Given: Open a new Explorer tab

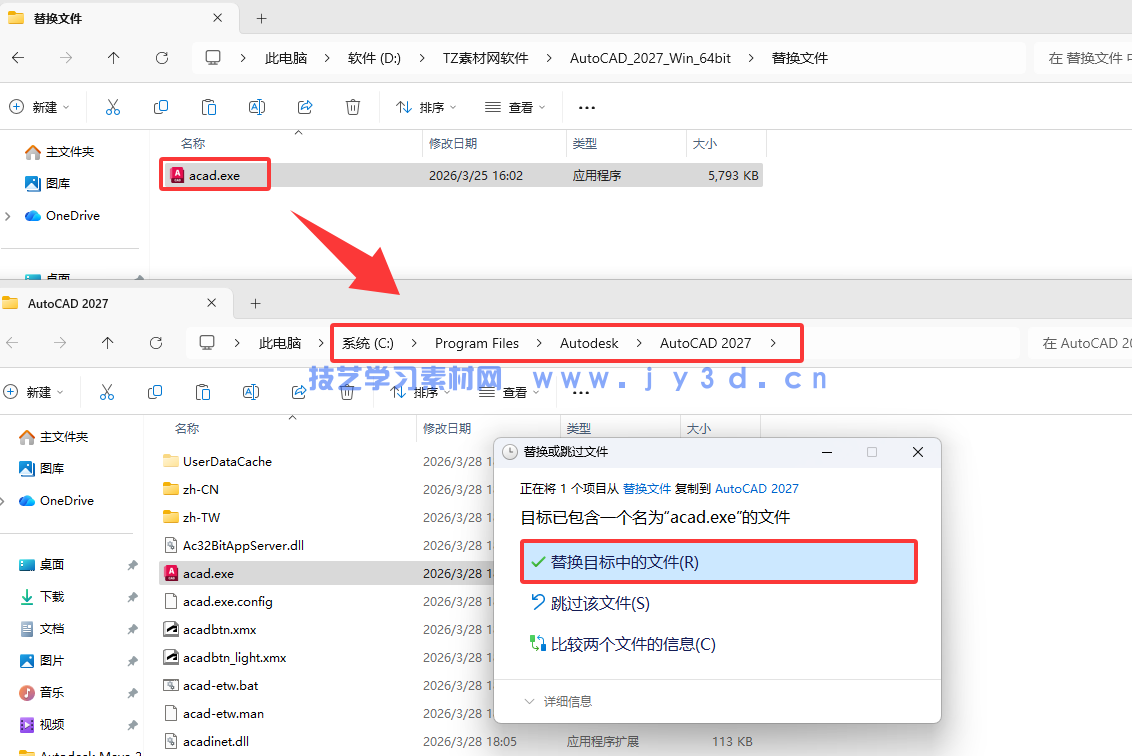Looking at the screenshot, I should [262, 18].
